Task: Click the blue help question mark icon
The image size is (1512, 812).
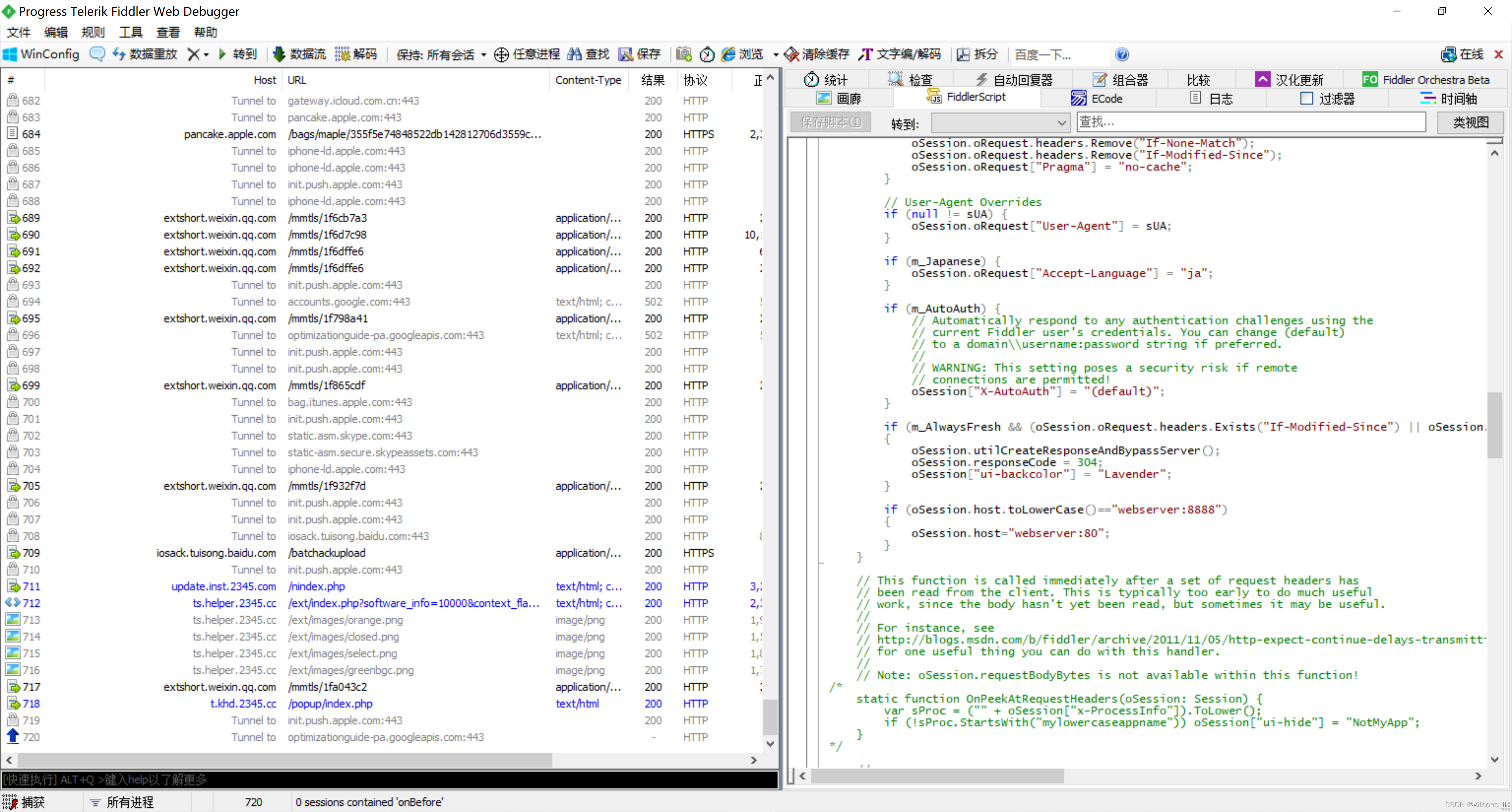Action: point(1122,55)
